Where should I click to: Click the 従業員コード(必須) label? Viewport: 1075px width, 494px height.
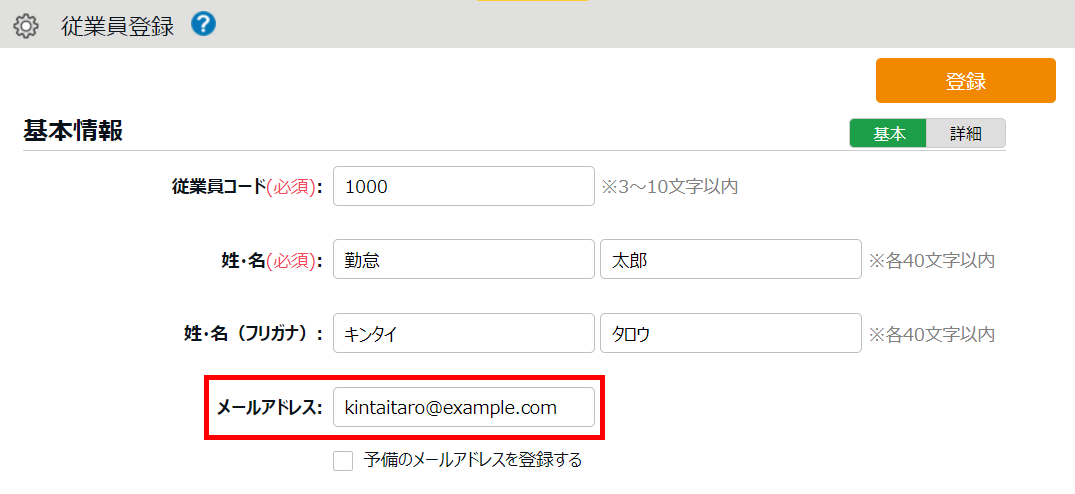(247, 186)
